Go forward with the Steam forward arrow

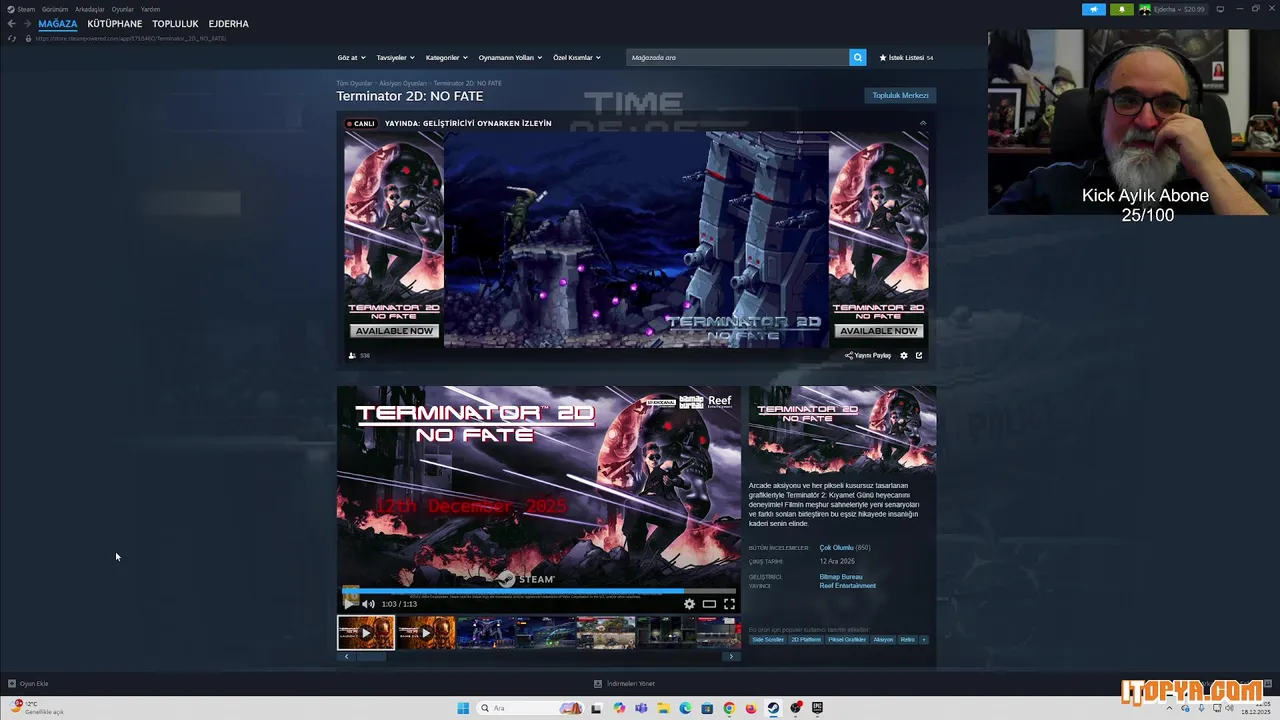point(27,24)
